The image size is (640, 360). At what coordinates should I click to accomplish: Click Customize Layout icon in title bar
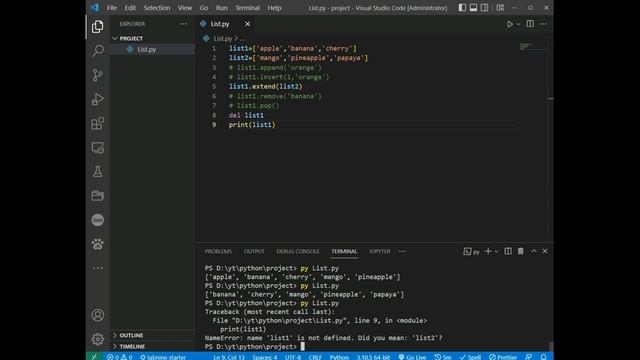pos(500,8)
